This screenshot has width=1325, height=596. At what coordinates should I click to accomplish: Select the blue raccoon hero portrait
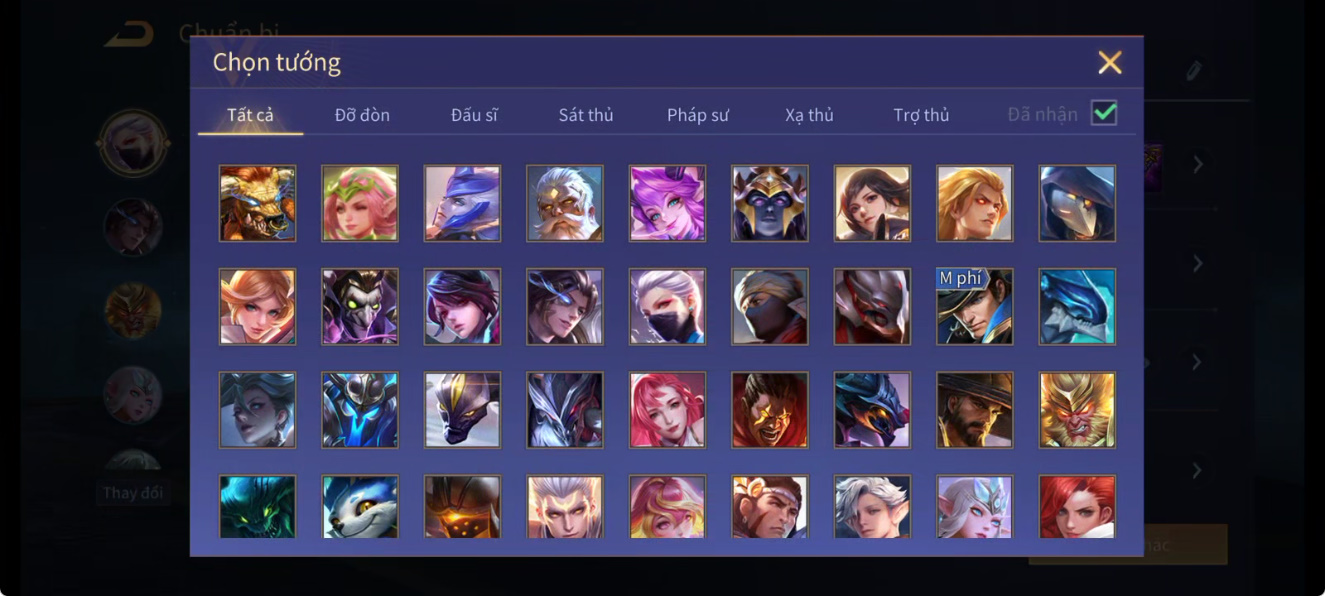tap(360, 507)
